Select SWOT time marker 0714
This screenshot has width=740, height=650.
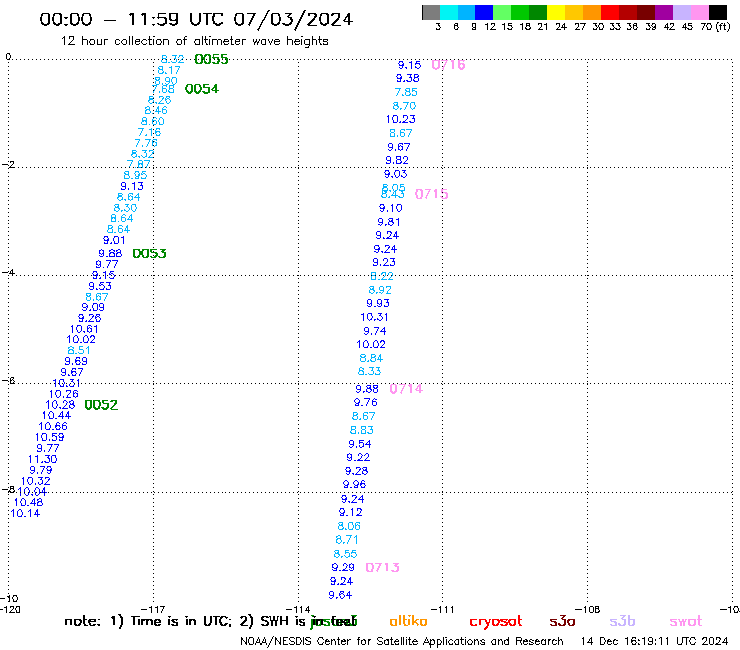point(406,389)
